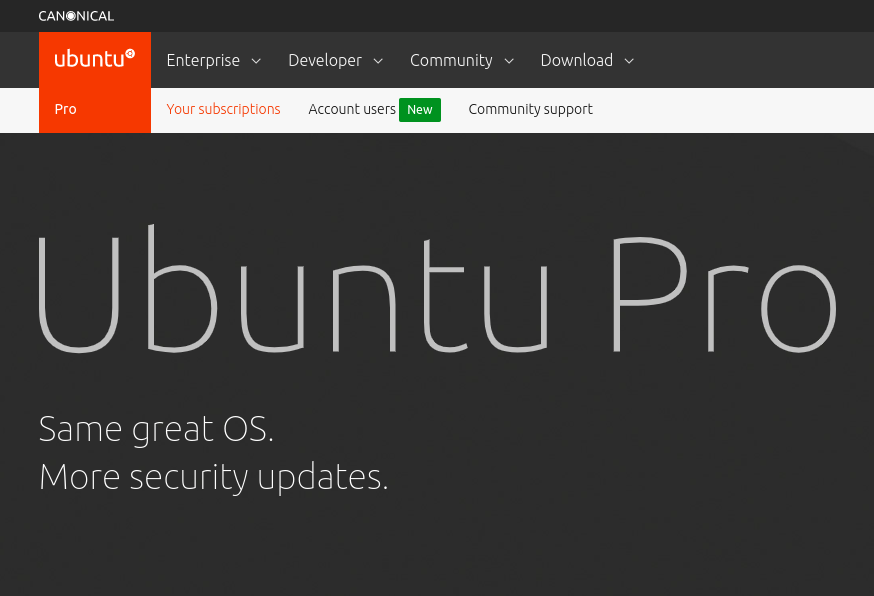Screen dimensions: 874x596
Task: Expand the Enterprise chevron arrow
Action: (256, 61)
